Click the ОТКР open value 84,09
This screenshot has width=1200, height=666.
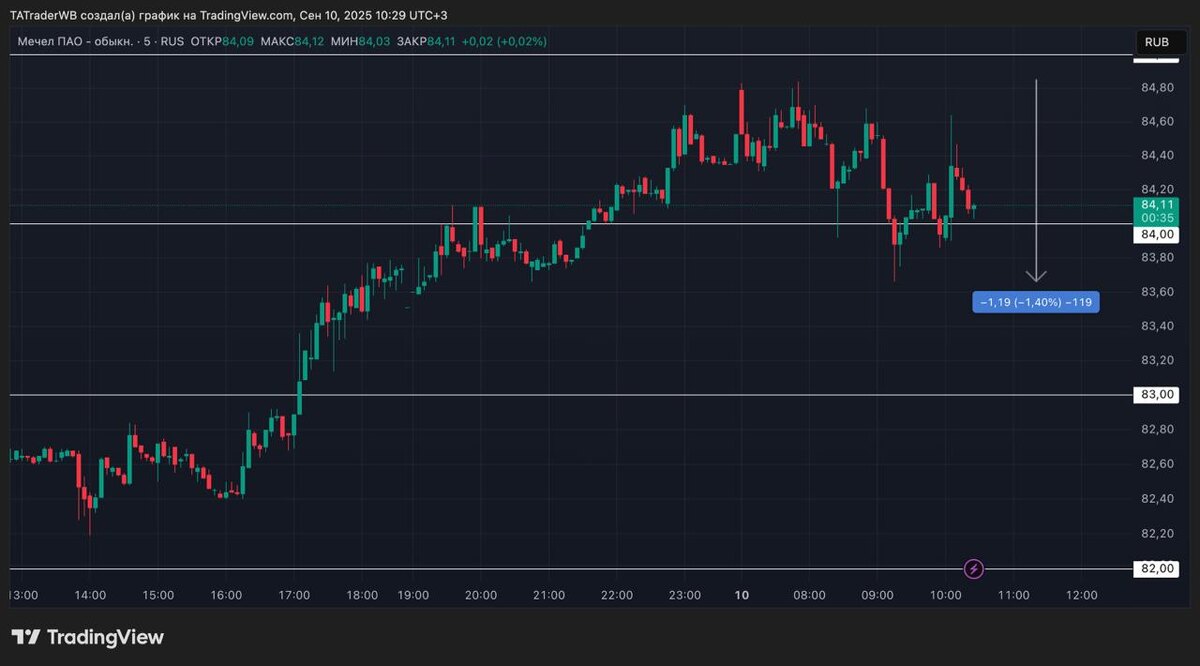(x=238, y=41)
